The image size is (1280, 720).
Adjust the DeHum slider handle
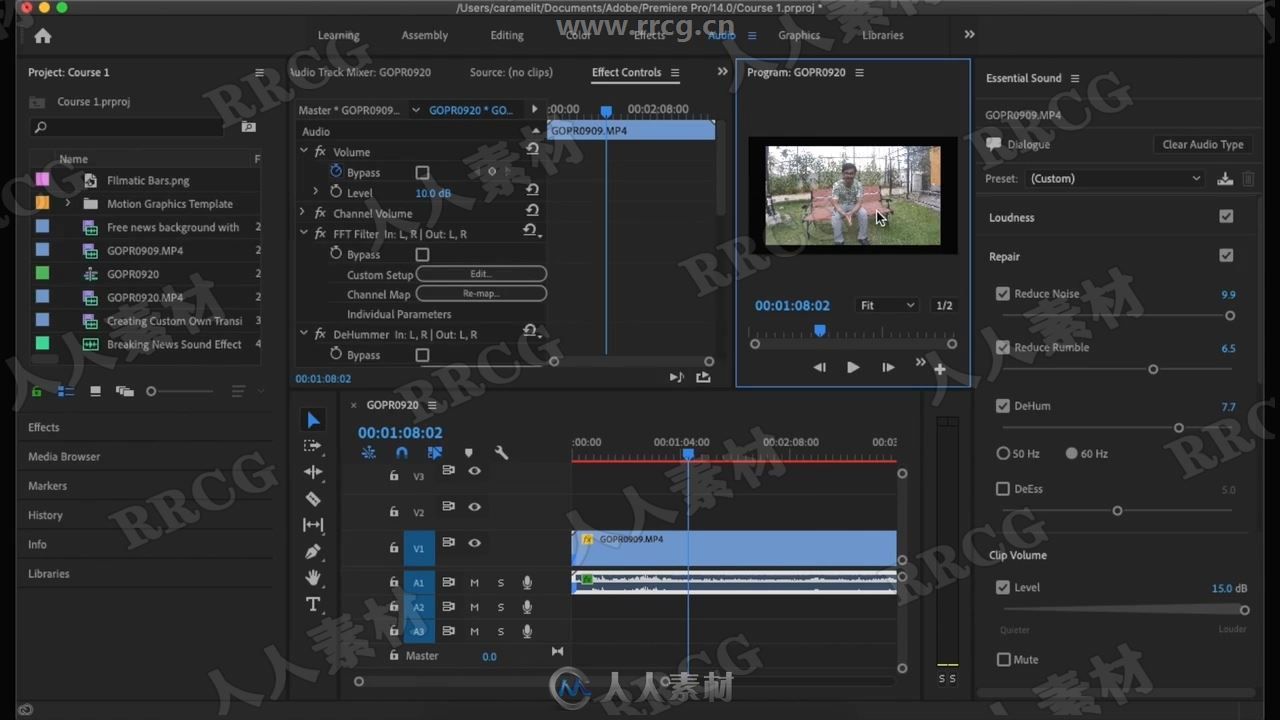[1179, 428]
